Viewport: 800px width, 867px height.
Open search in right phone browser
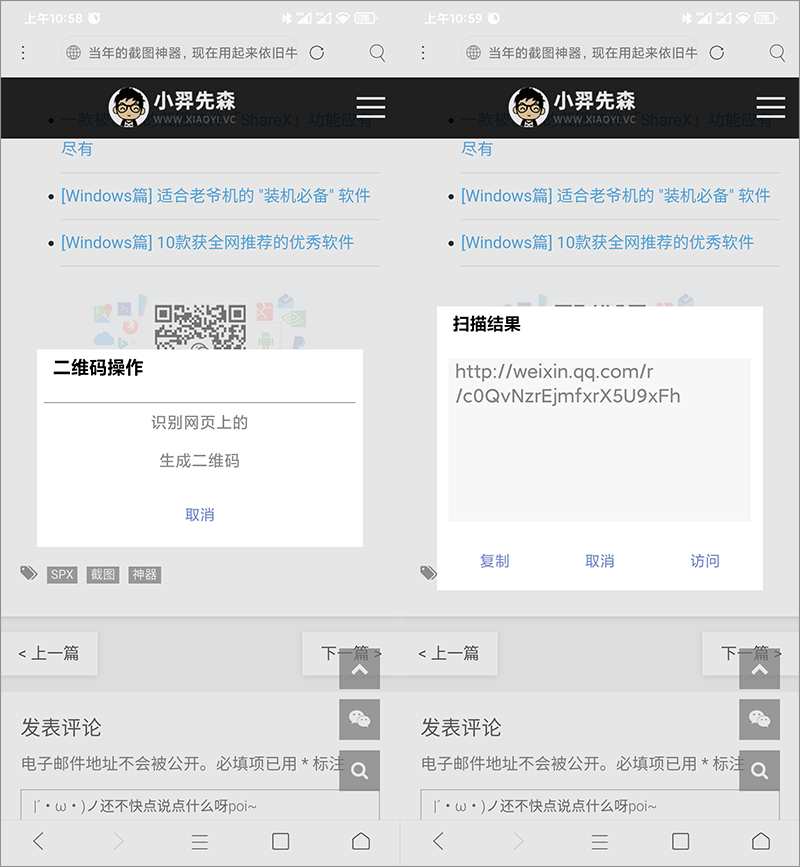click(777, 53)
